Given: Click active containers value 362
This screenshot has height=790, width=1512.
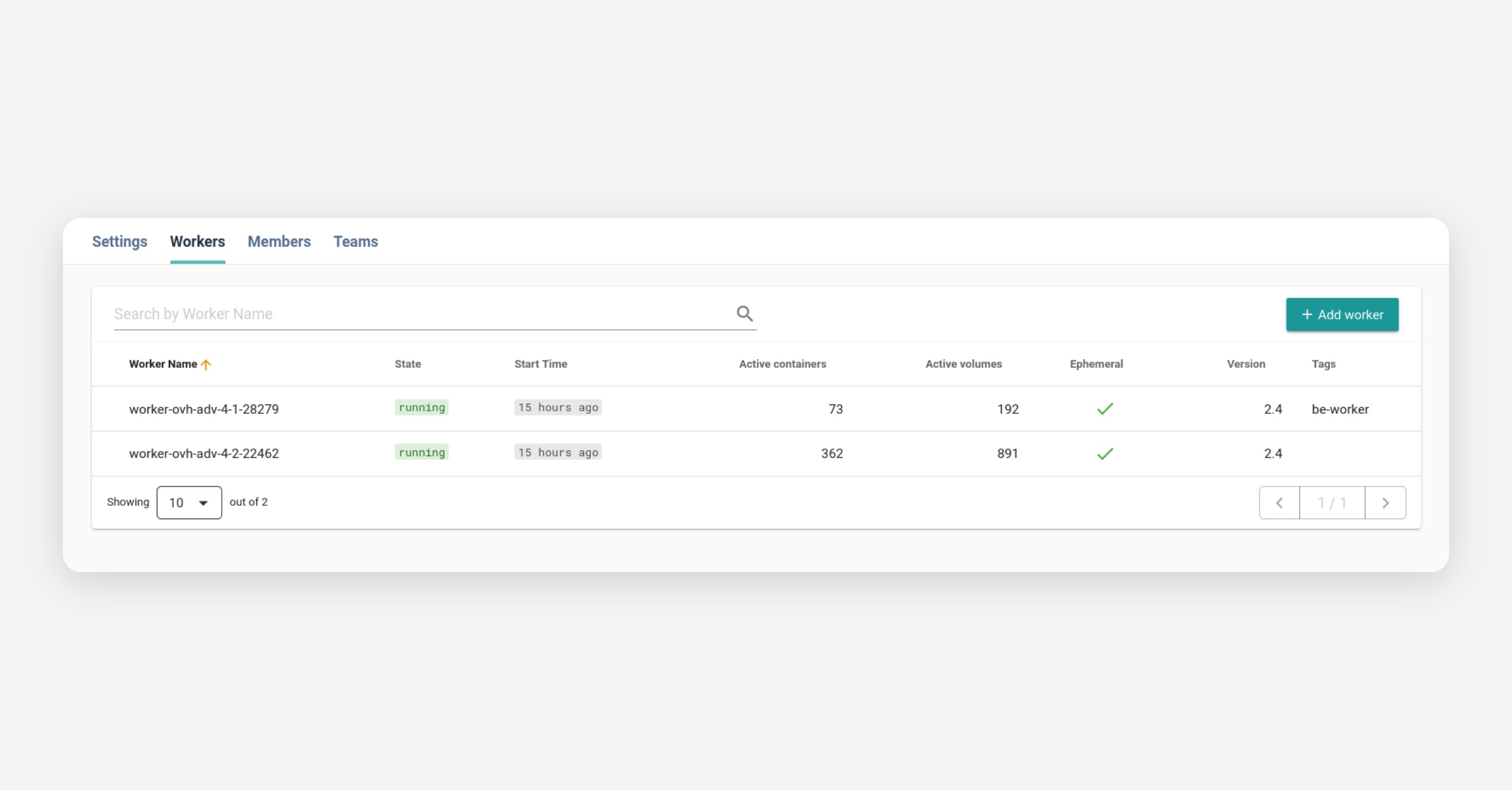Looking at the screenshot, I should (832, 454).
